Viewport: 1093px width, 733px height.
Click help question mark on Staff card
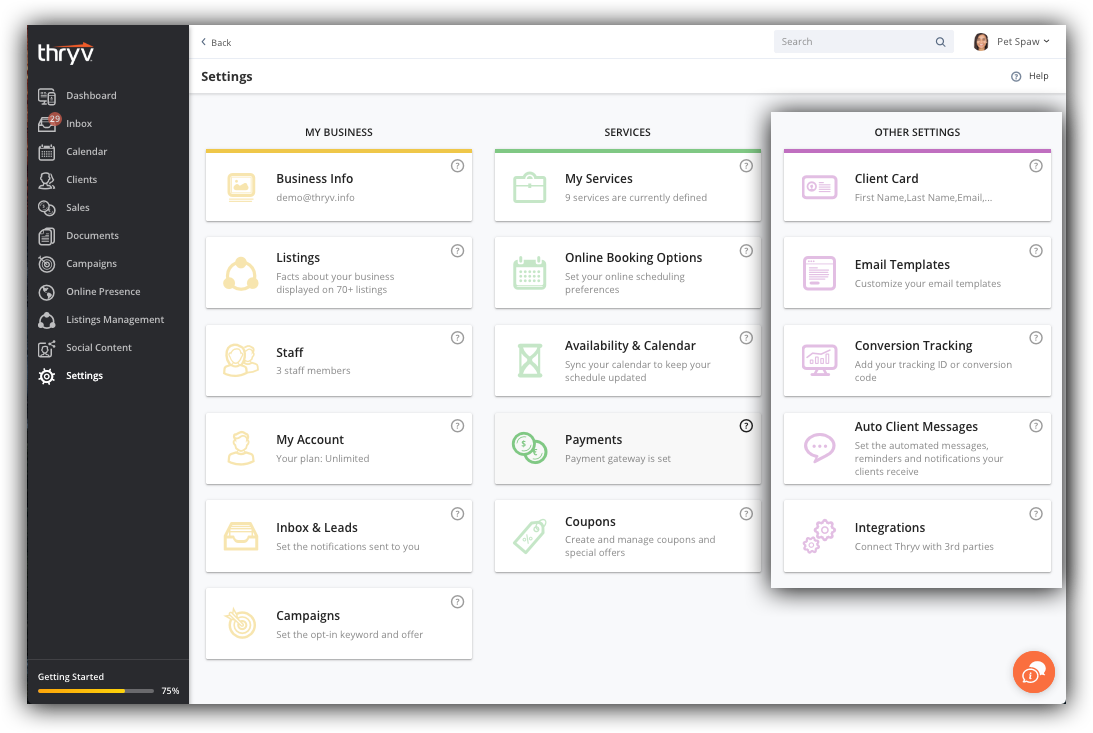[x=457, y=338]
